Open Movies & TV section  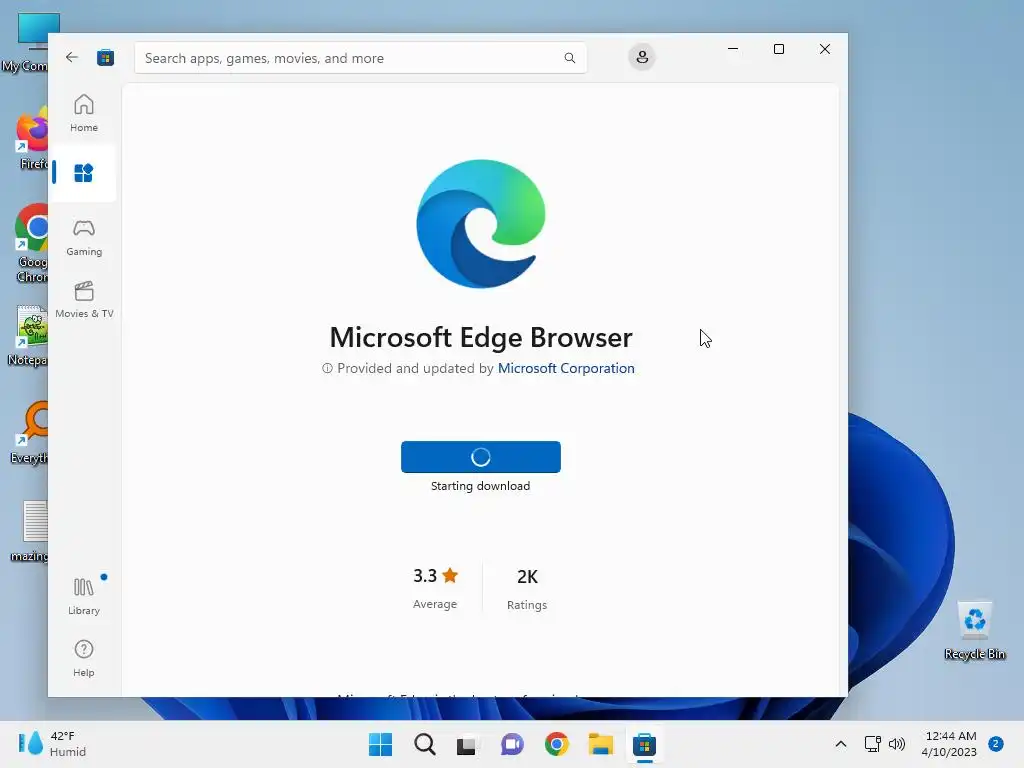(84, 300)
